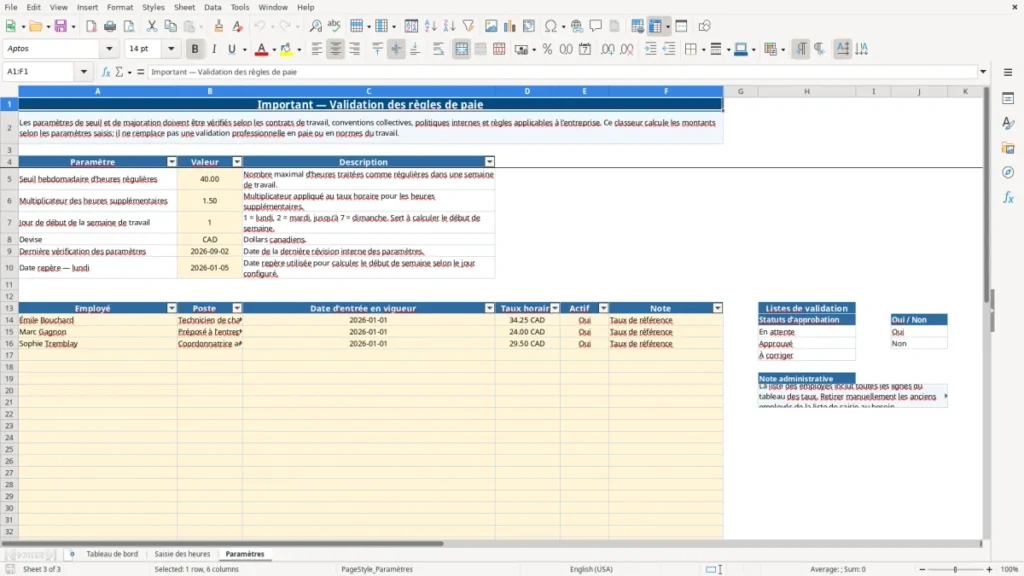Print the spreadsheet with the printer icon
Viewport: 1024px width, 576px height.
pos(110,26)
